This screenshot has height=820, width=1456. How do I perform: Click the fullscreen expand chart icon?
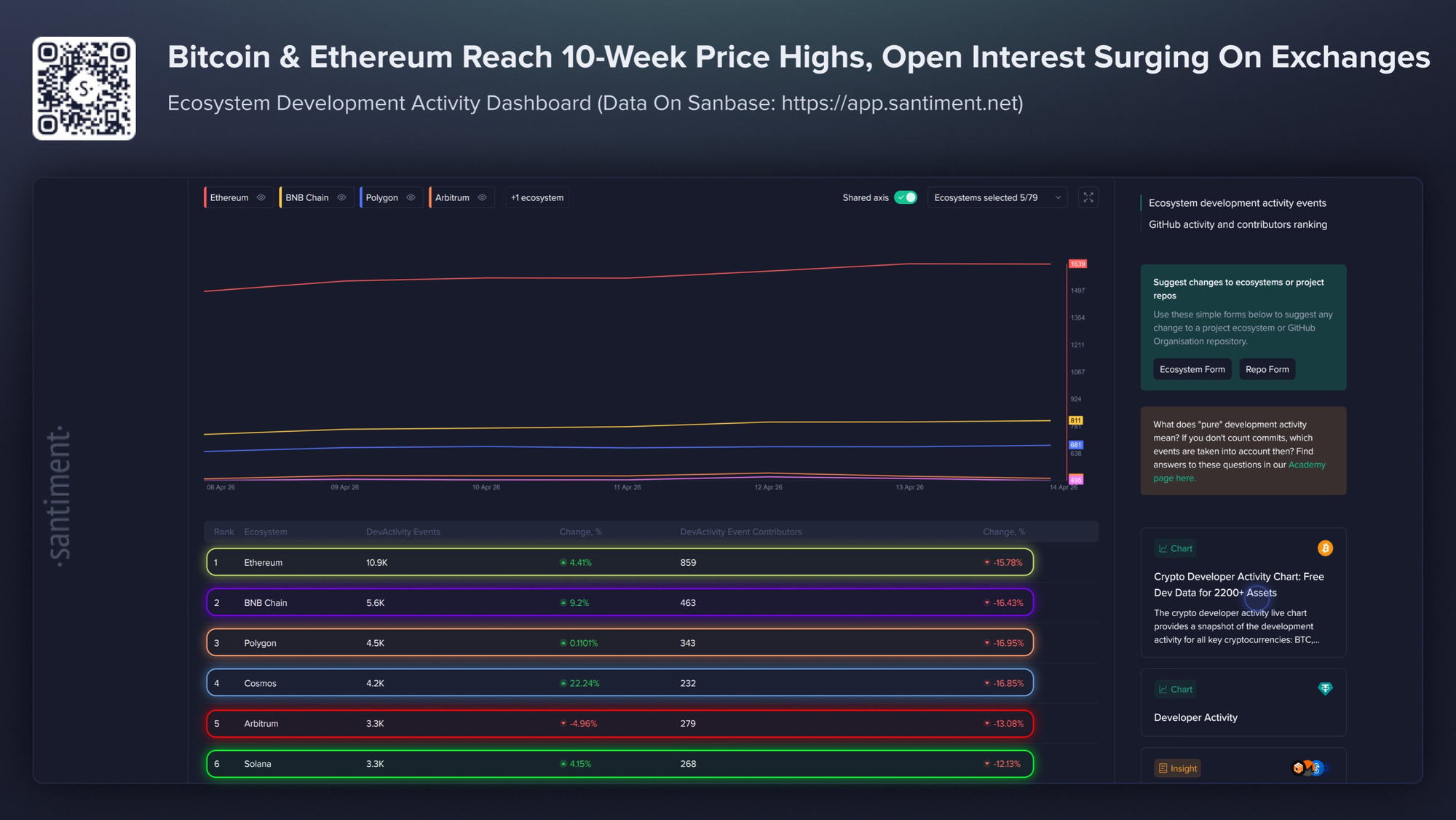(x=1088, y=197)
